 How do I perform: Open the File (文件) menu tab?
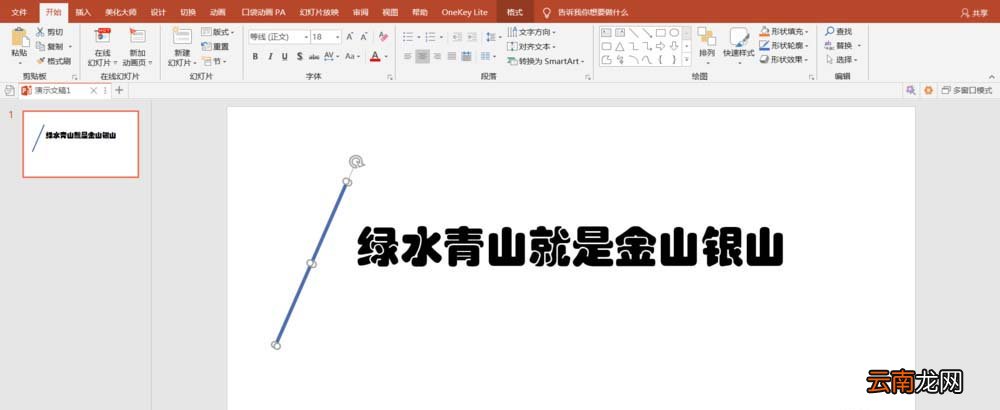(x=19, y=12)
